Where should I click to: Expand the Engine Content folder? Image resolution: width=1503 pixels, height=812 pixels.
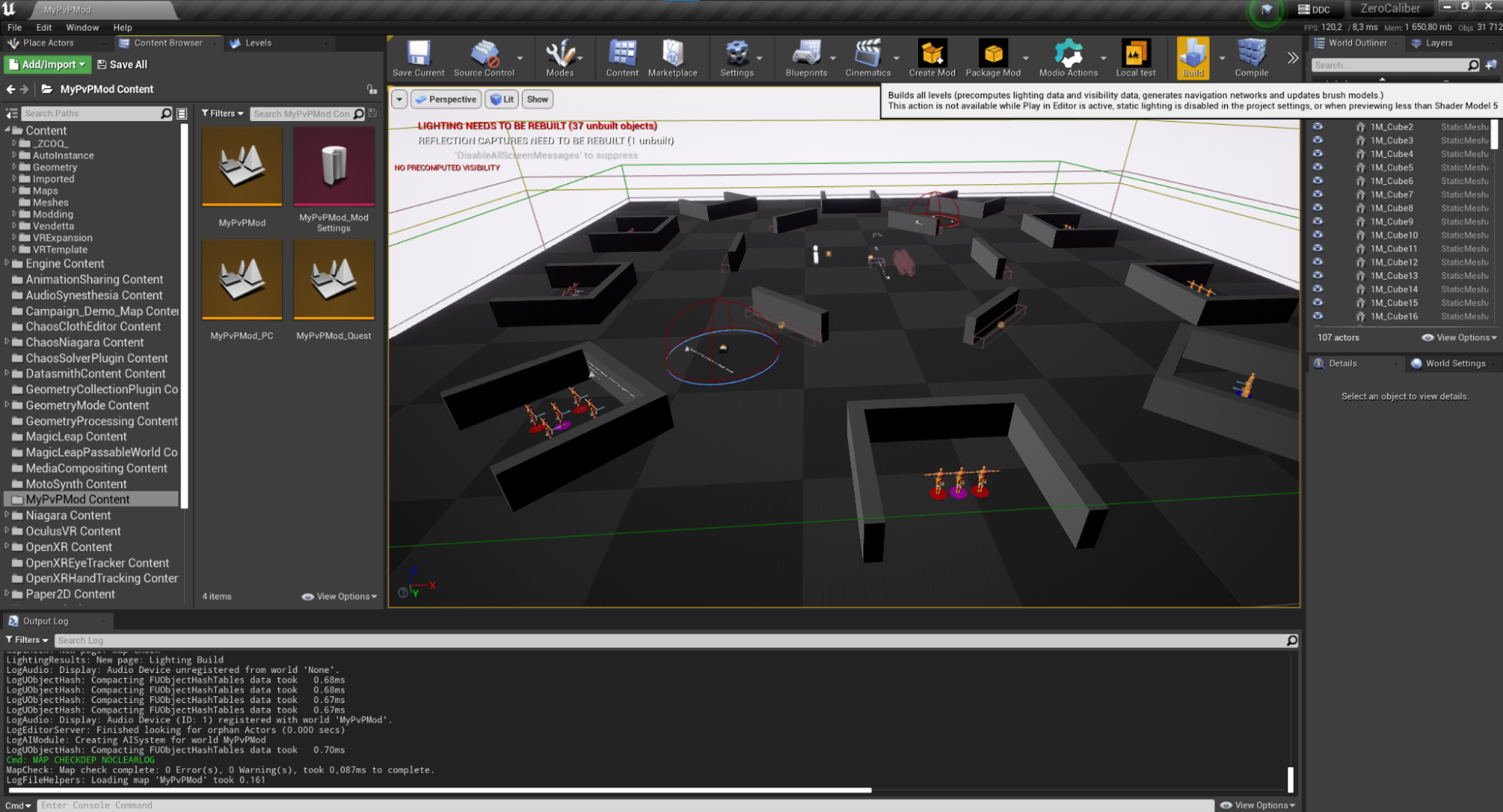click(7, 263)
